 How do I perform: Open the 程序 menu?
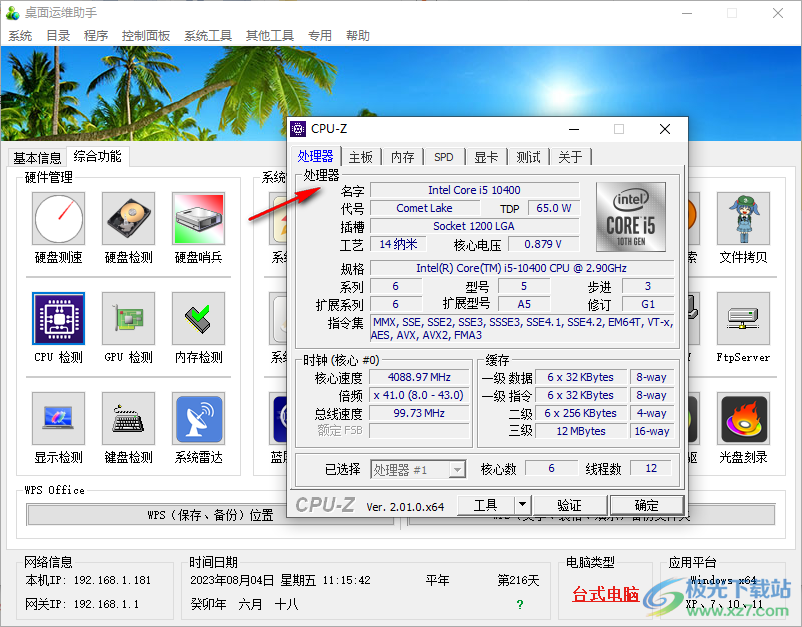pyautogui.click(x=96, y=36)
